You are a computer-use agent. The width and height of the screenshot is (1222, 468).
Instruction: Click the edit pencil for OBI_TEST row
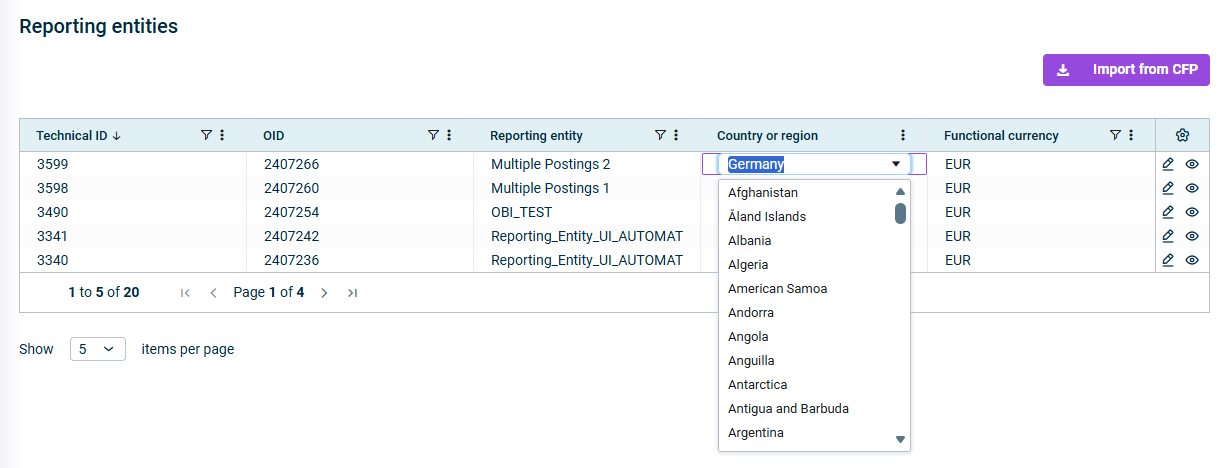[1168, 212]
